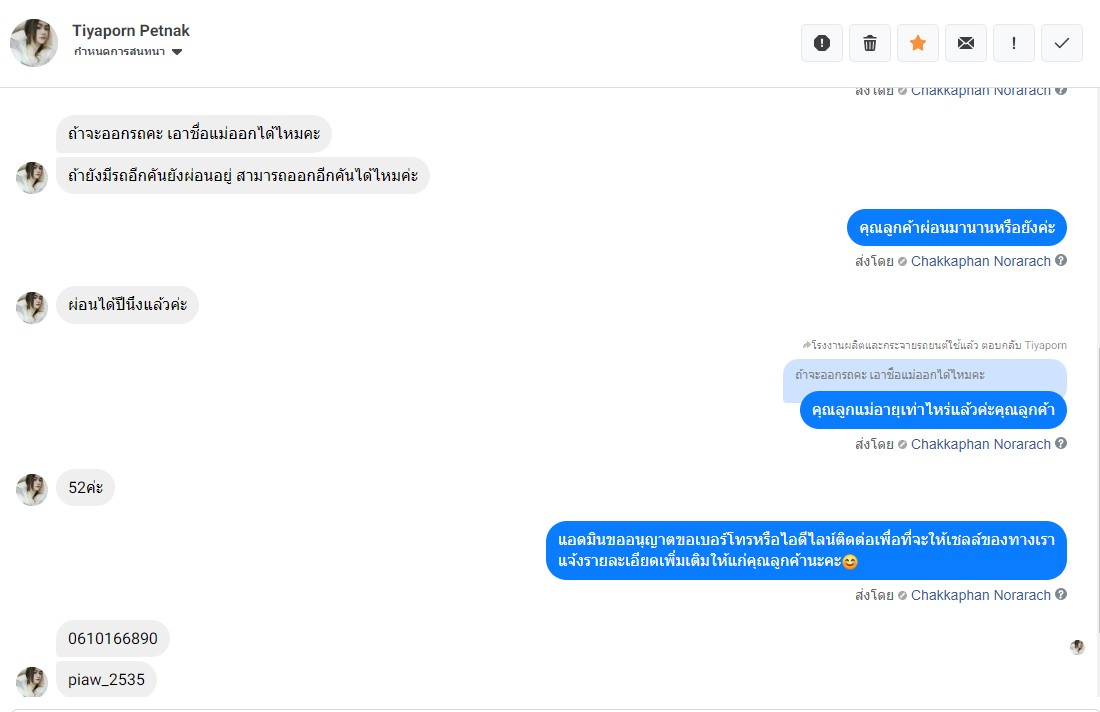Open the assign conversation label under Tiyaporn Petnak
This screenshot has width=1100, height=712.
click(x=119, y=52)
